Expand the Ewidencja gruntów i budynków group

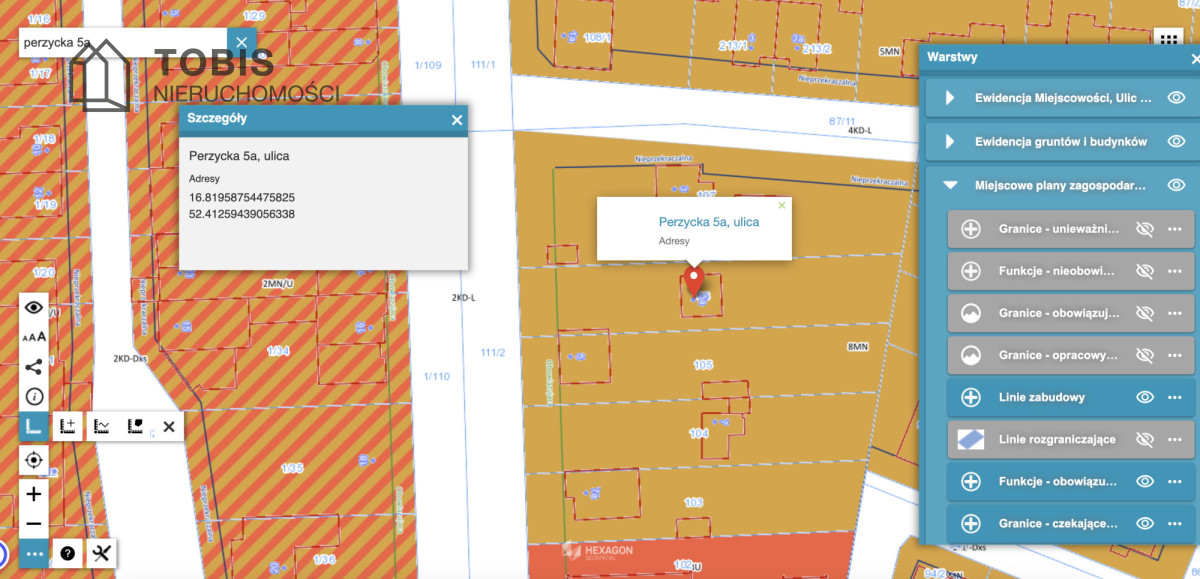[x=951, y=141]
